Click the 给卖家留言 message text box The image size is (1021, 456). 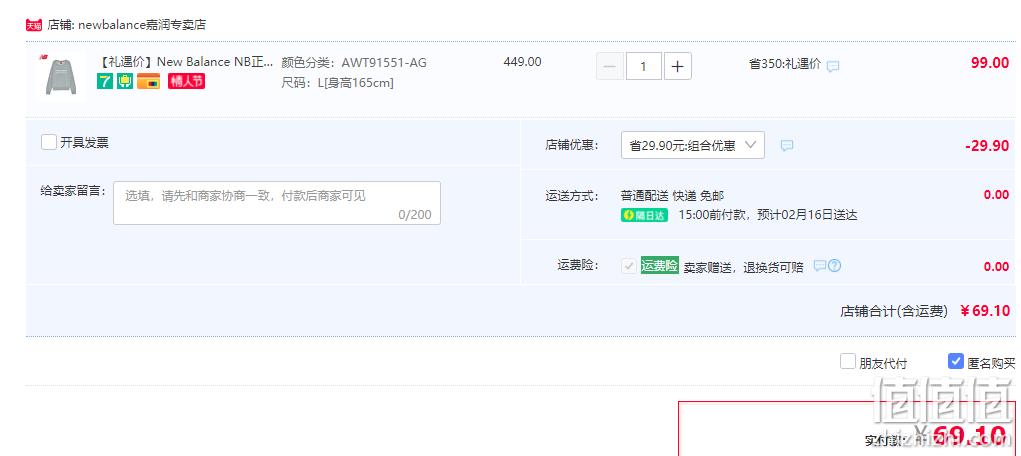[x=277, y=203]
